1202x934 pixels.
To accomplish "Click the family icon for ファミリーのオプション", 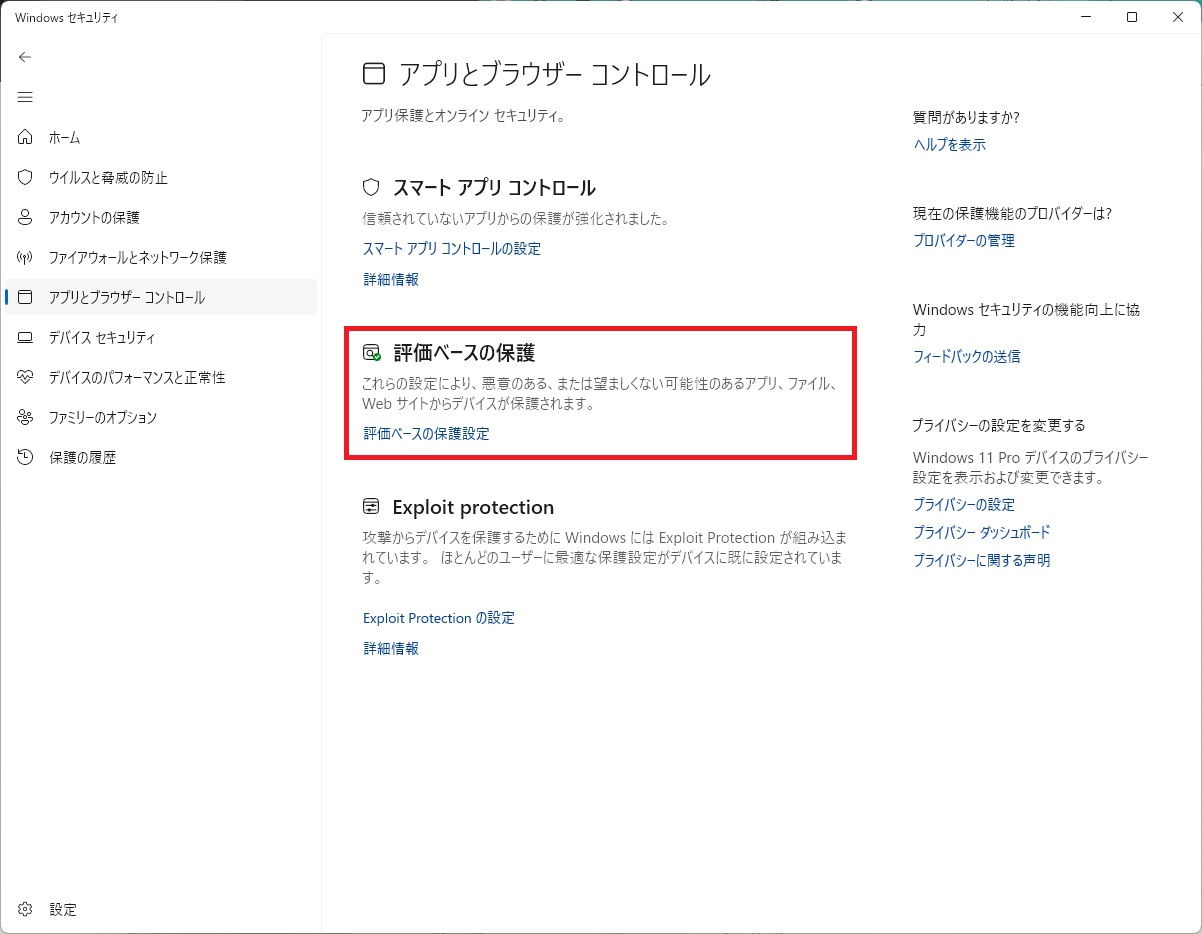I will (x=26, y=417).
